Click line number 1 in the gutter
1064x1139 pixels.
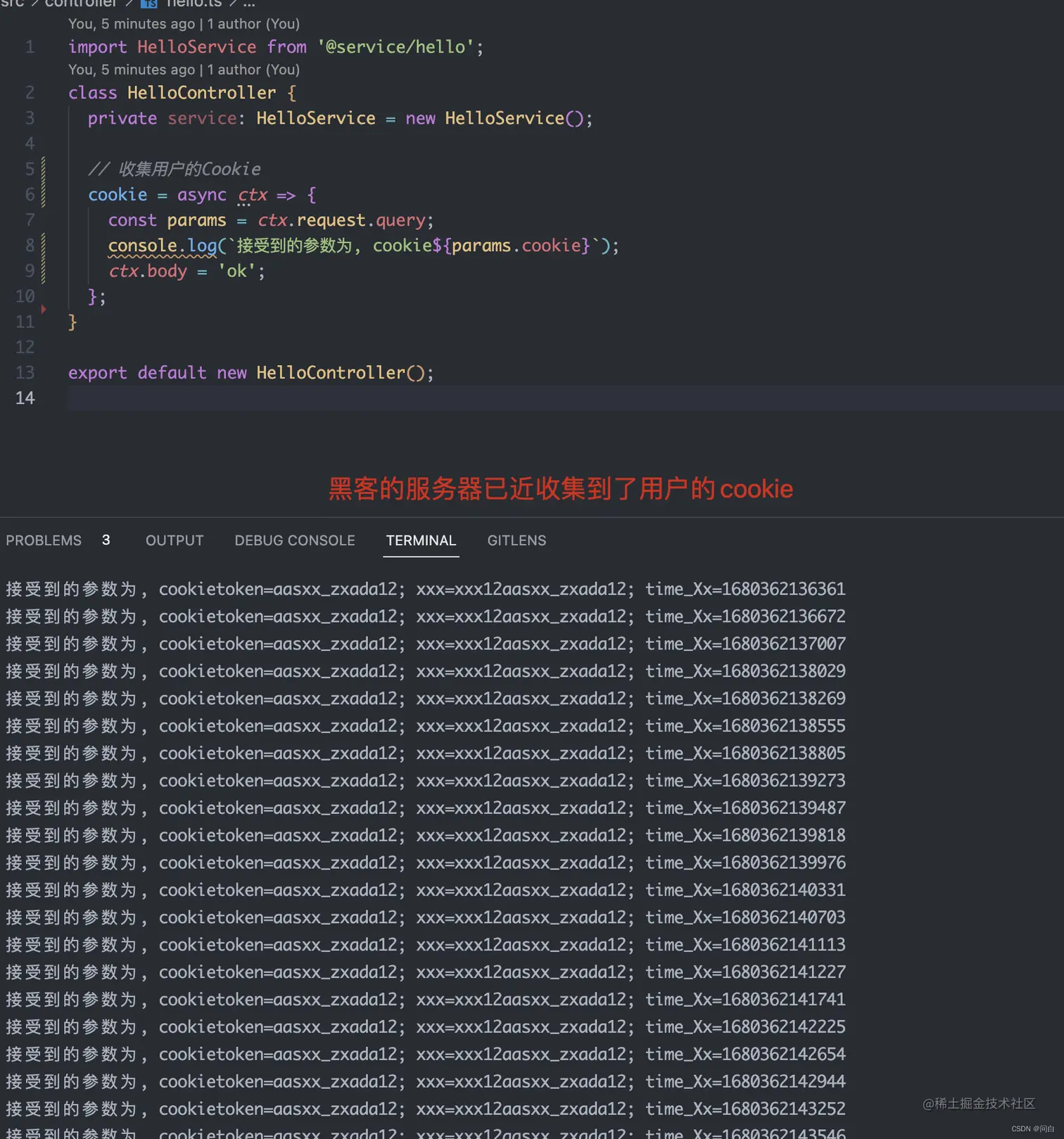point(30,47)
